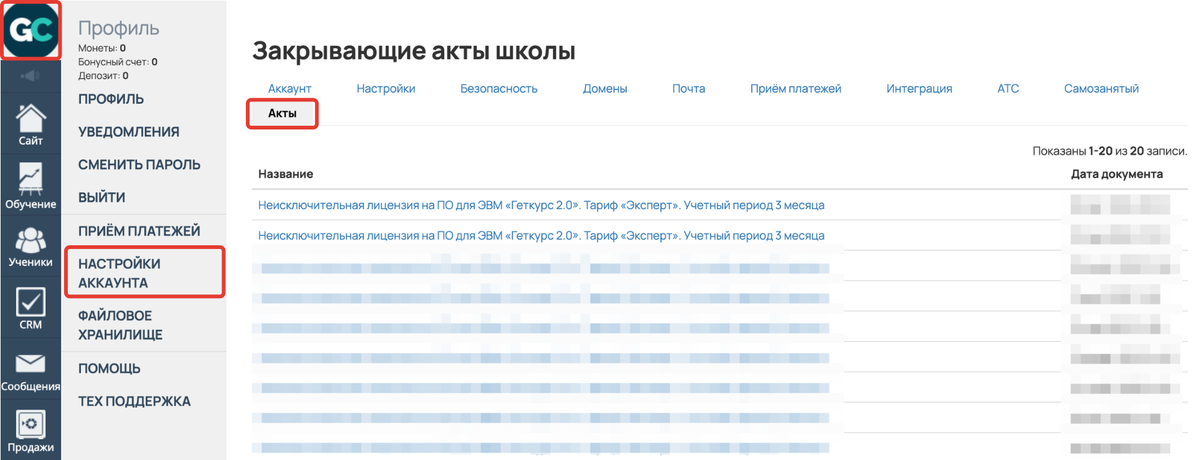
Task: Open УВЕДОМЛЕНИЯ menu item
Action: click(x=128, y=132)
